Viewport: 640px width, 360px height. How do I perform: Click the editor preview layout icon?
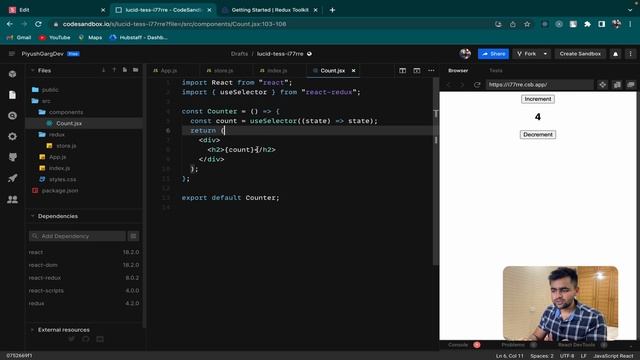pyautogui.click(x=416, y=71)
